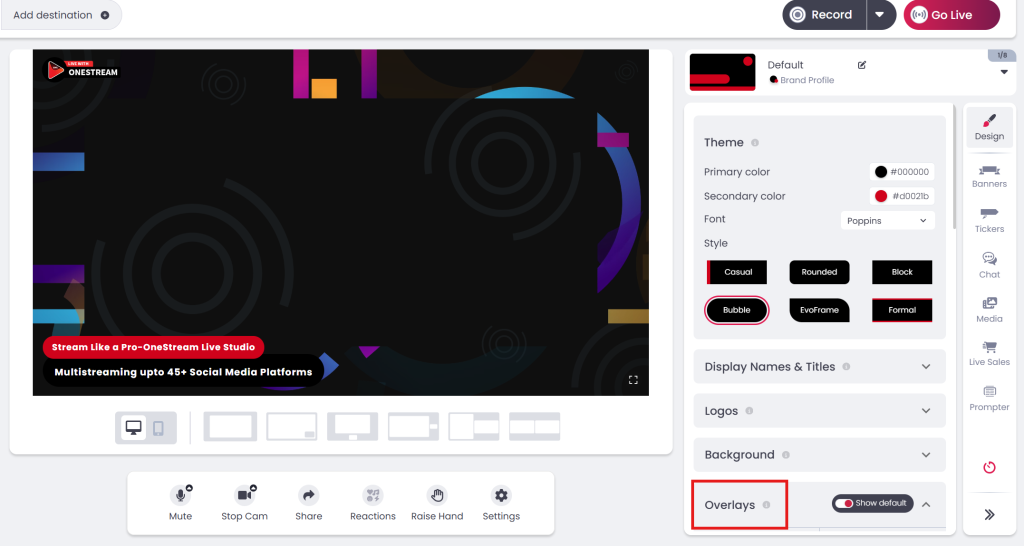Enter fullscreen preview mode
The width and height of the screenshot is (1024, 546).
(x=633, y=380)
